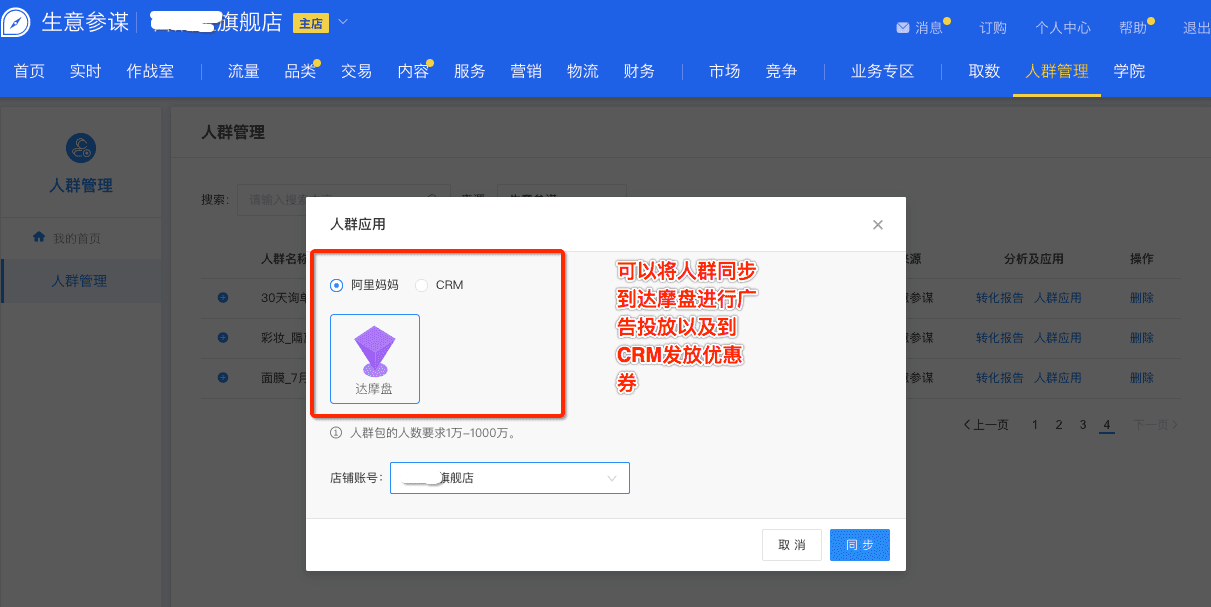The height and width of the screenshot is (607, 1211).
Task: Go to the previous page 上一页
Action: [x=986, y=425]
